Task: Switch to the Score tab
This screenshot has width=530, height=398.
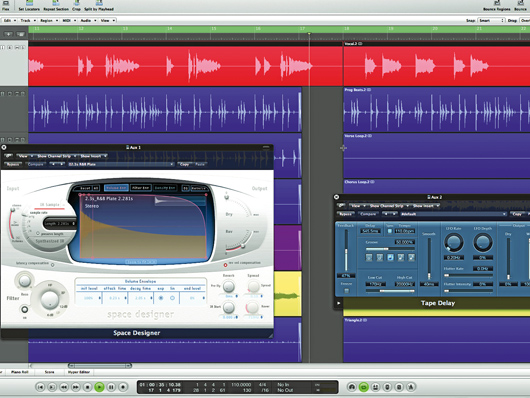Action: pyautogui.click(x=49, y=372)
